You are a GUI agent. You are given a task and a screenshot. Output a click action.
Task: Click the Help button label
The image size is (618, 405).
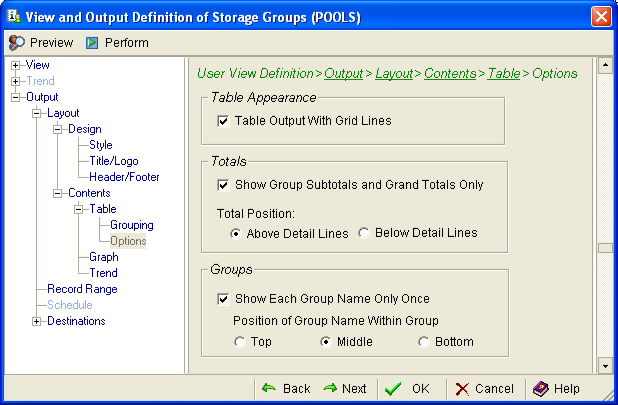[566, 389]
